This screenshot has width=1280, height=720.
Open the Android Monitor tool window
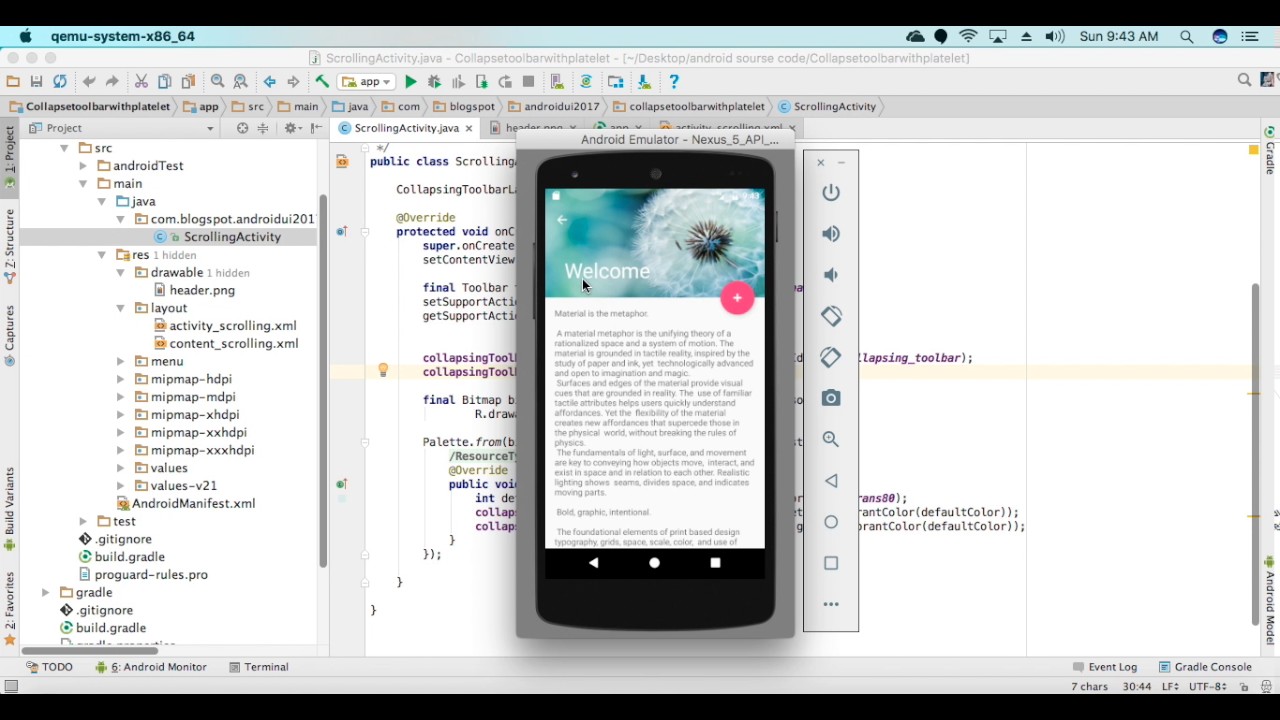click(151, 667)
